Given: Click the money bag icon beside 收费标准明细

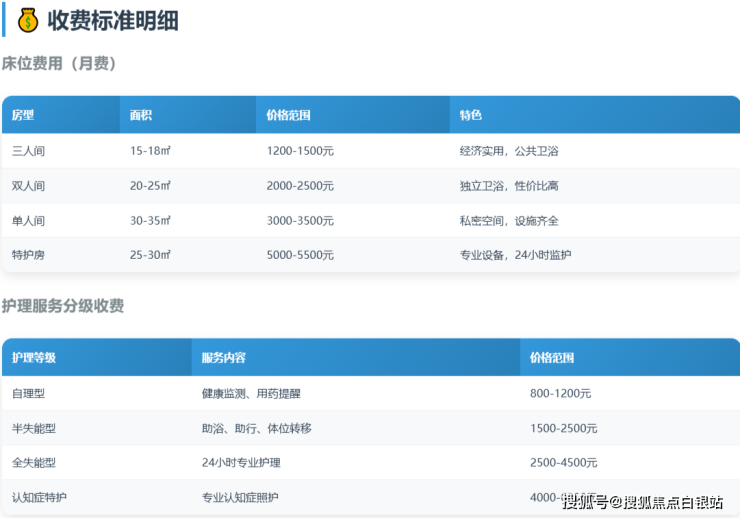Looking at the screenshot, I should 28,20.
